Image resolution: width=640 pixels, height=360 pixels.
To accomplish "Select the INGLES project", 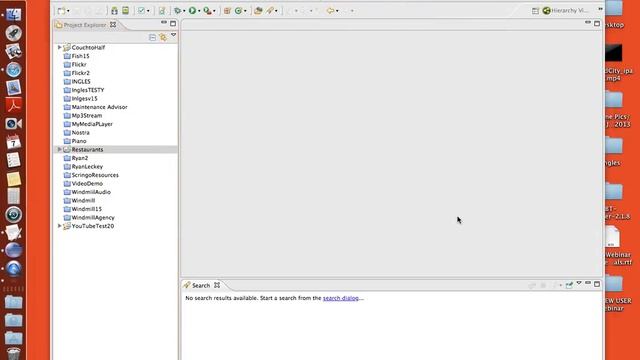I will pos(77,82).
